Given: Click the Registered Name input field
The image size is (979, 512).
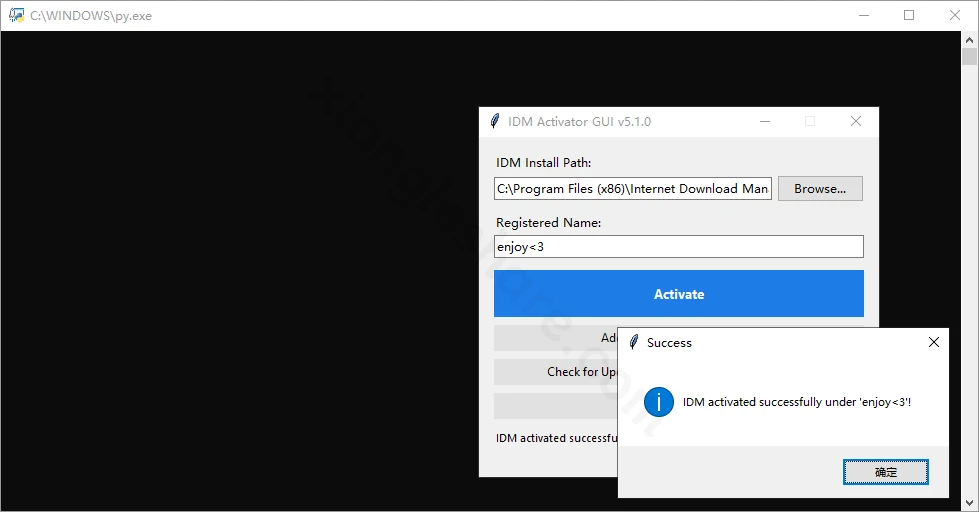Looking at the screenshot, I should point(679,247).
